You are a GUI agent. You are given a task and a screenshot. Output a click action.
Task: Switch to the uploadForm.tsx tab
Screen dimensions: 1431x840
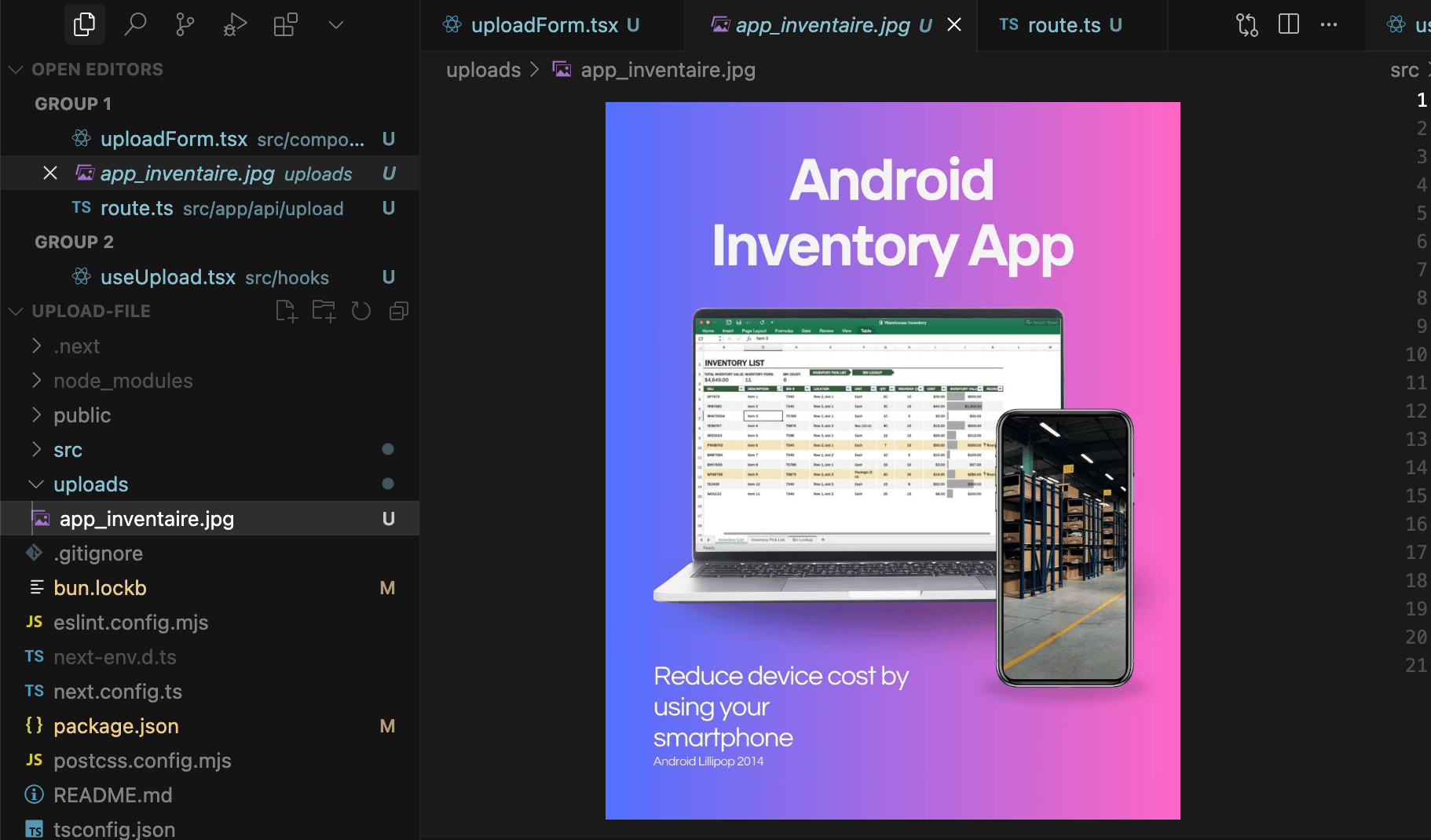click(552, 25)
